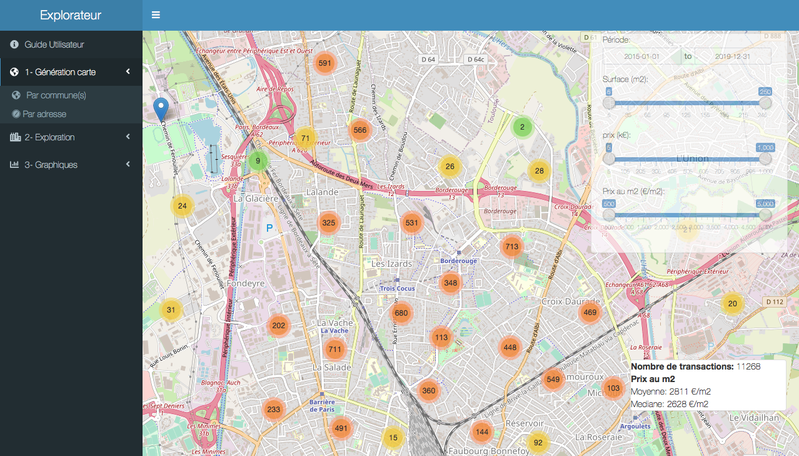Click the prix (k€) slider maximum handle
This screenshot has height=456, width=799.
tap(765, 159)
